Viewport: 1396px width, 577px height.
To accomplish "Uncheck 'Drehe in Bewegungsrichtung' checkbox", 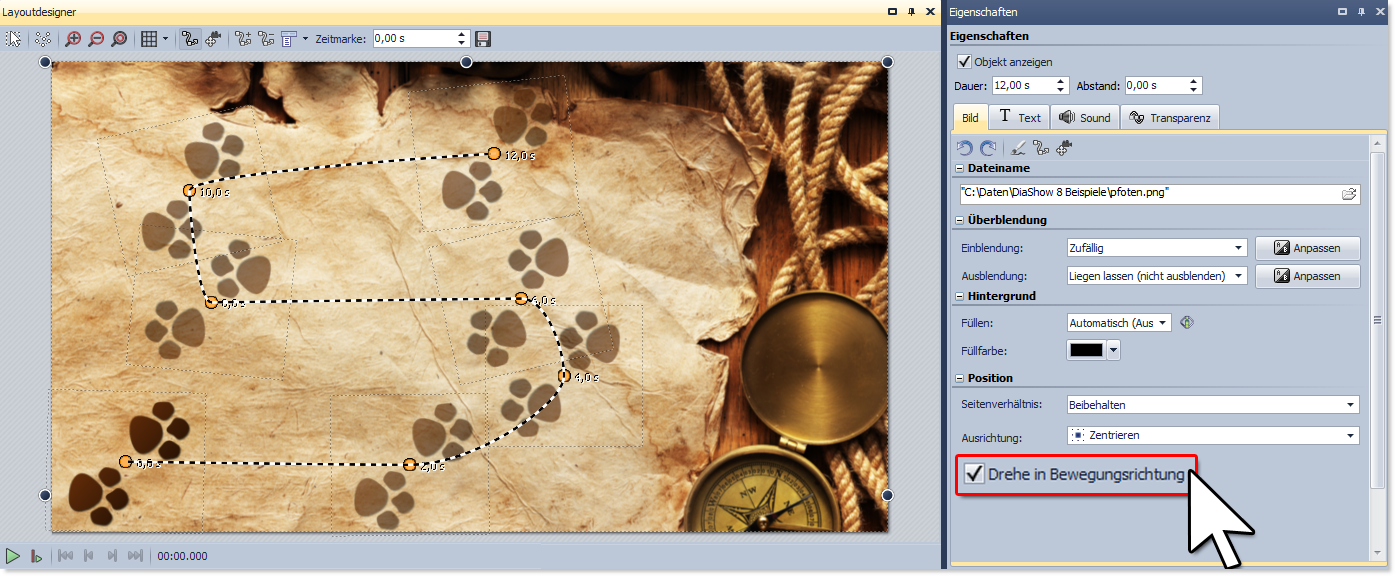I will pos(973,474).
